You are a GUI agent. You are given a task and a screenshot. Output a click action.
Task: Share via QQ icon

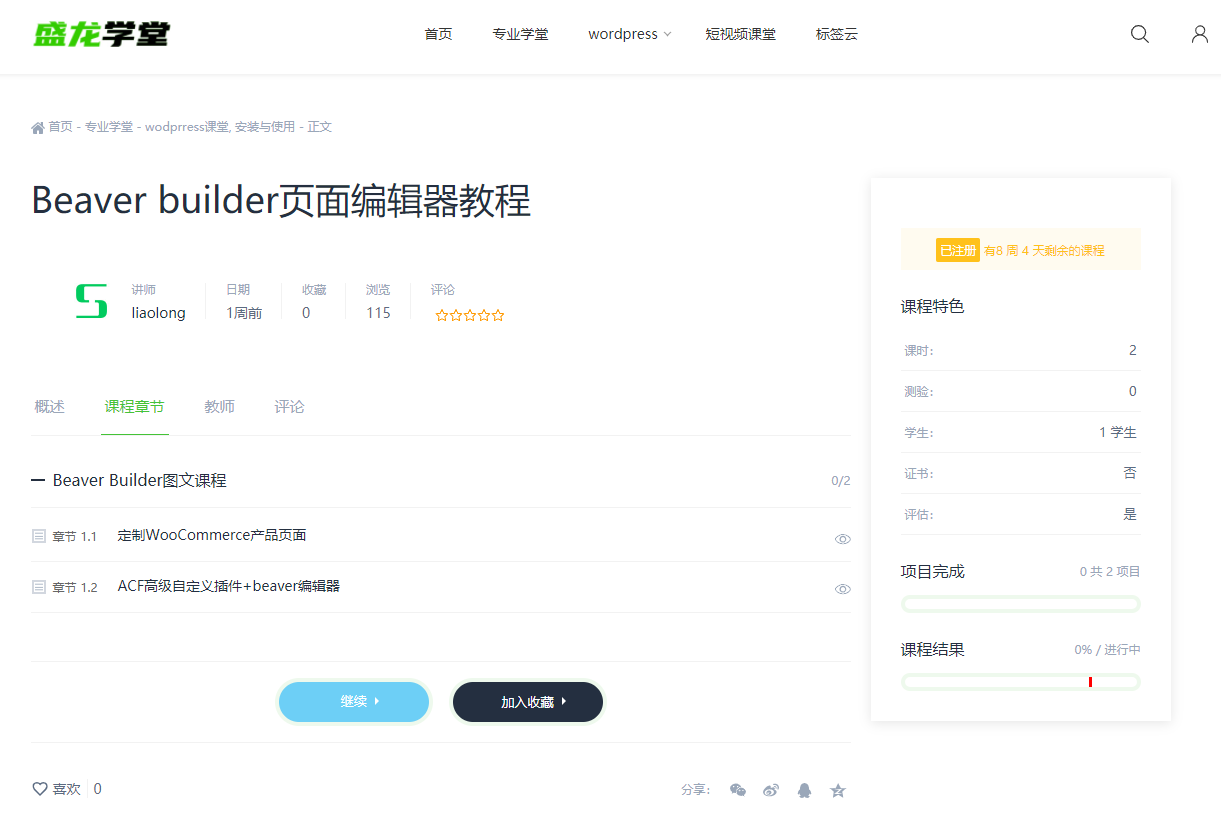[805, 790]
